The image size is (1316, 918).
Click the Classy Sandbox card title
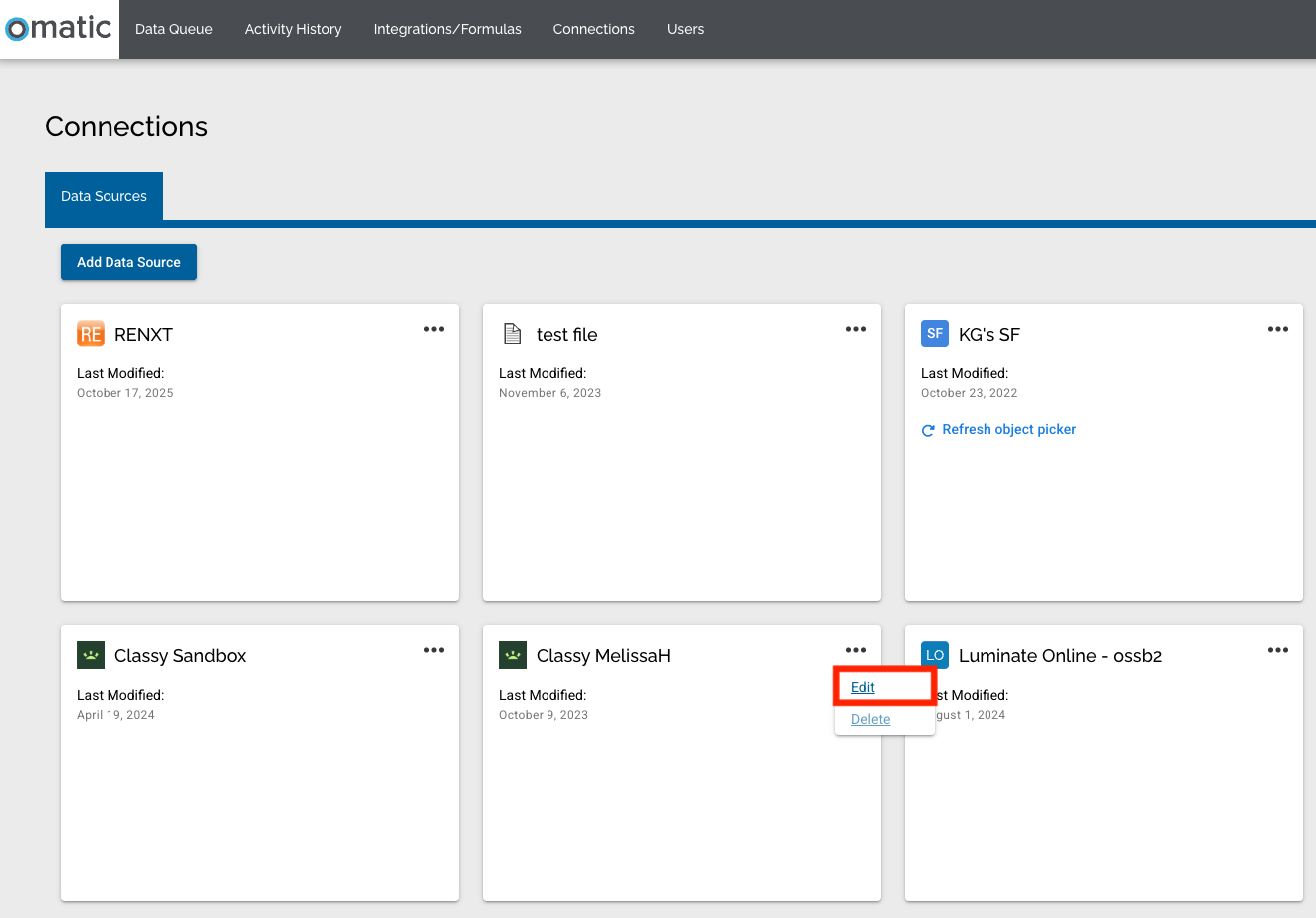(180, 656)
